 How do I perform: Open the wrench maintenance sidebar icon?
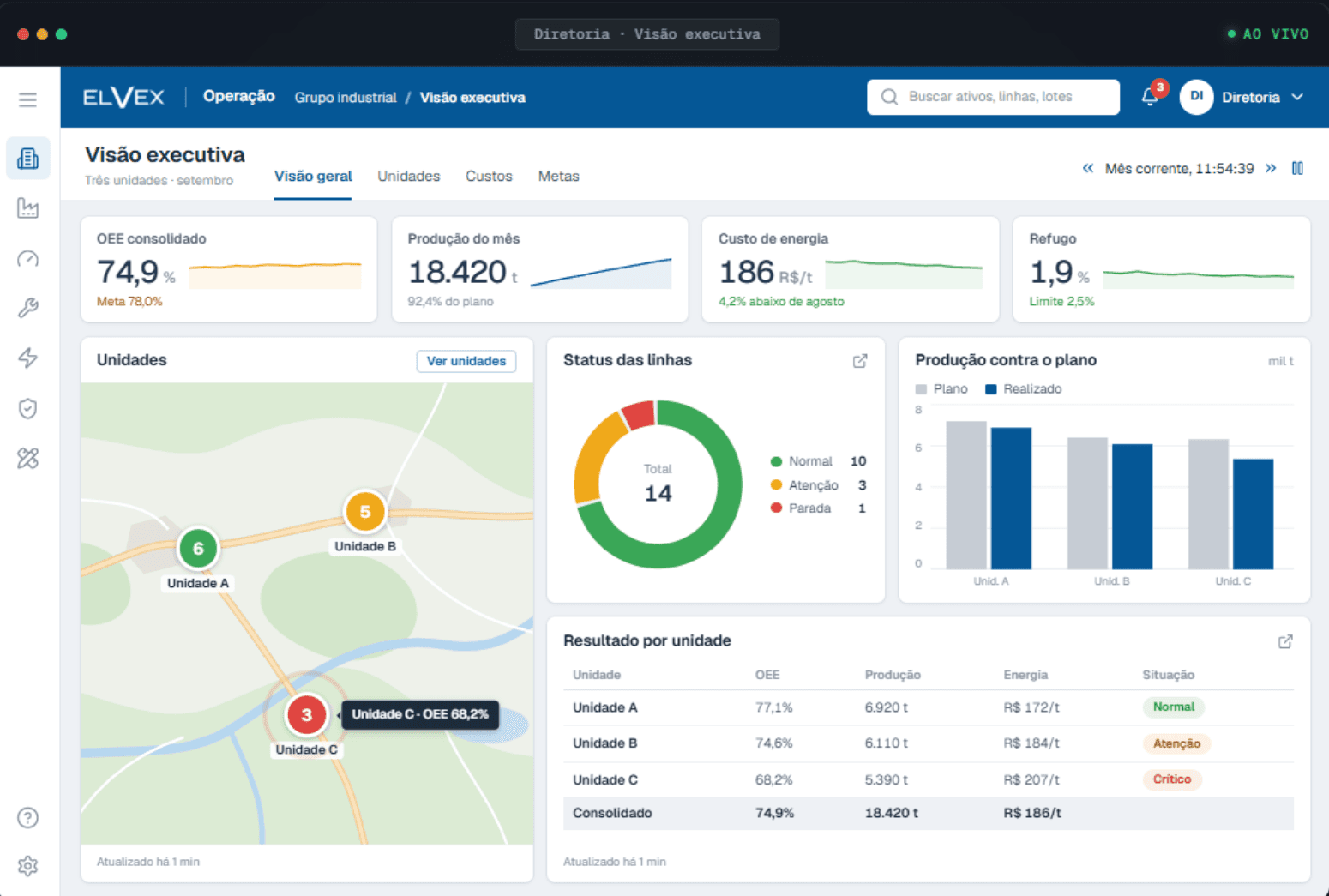[27, 308]
